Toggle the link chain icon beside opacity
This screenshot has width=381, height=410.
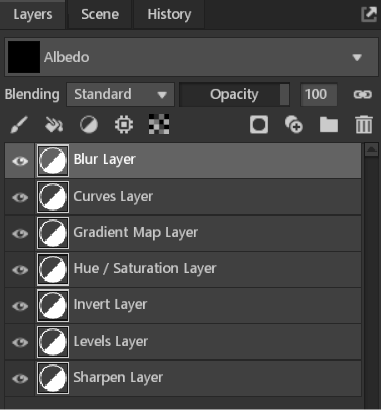coord(363,95)
